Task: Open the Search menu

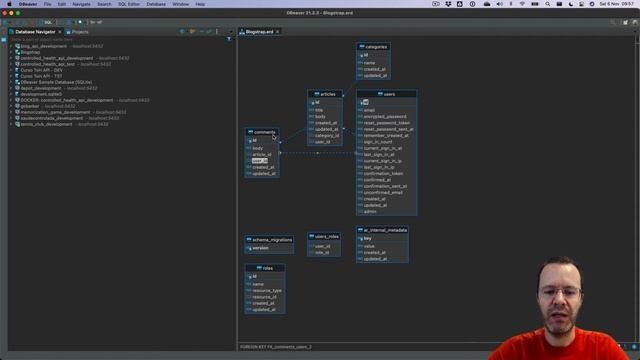Action: [104, 4]
